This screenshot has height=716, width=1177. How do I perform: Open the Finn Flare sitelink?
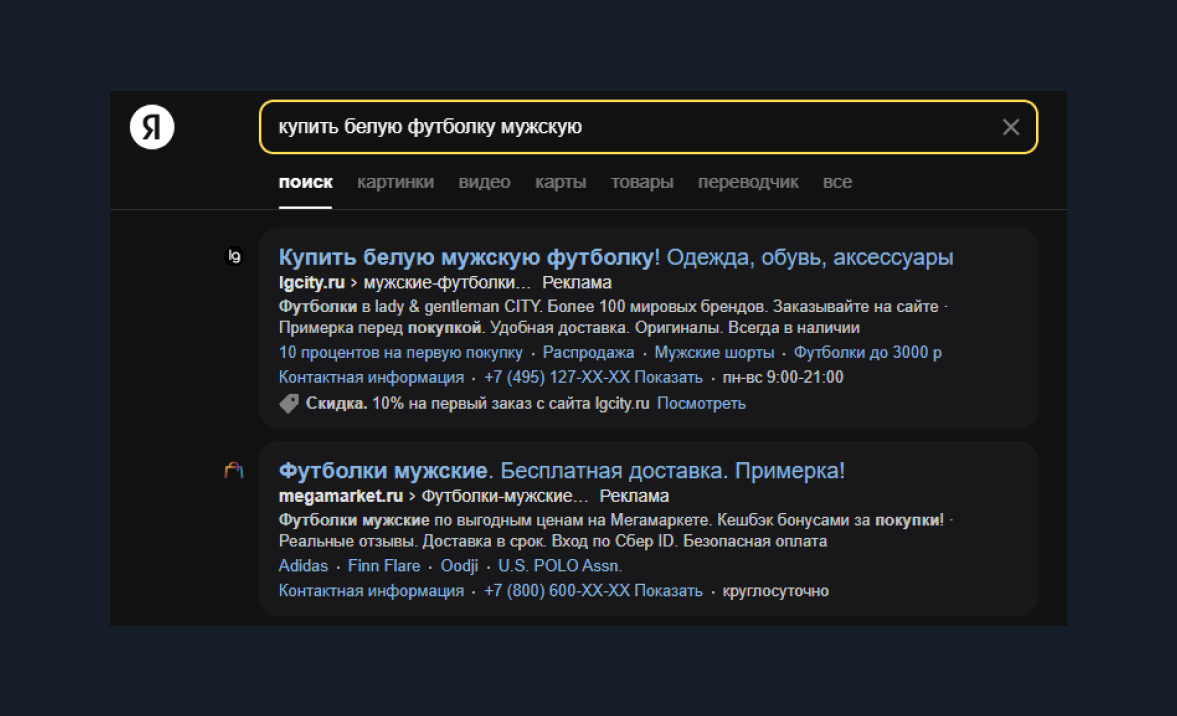(384, 566)
